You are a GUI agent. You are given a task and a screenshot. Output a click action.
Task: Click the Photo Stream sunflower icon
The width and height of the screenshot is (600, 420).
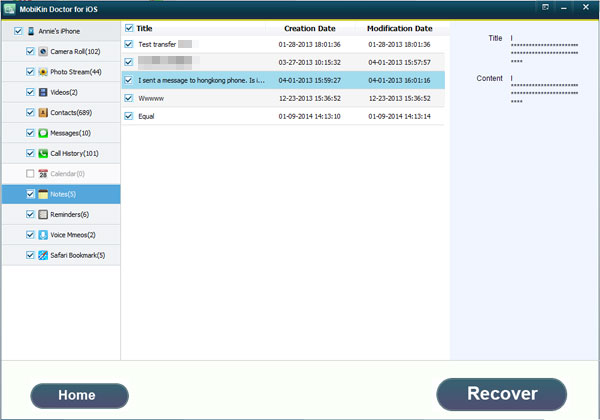43,72
